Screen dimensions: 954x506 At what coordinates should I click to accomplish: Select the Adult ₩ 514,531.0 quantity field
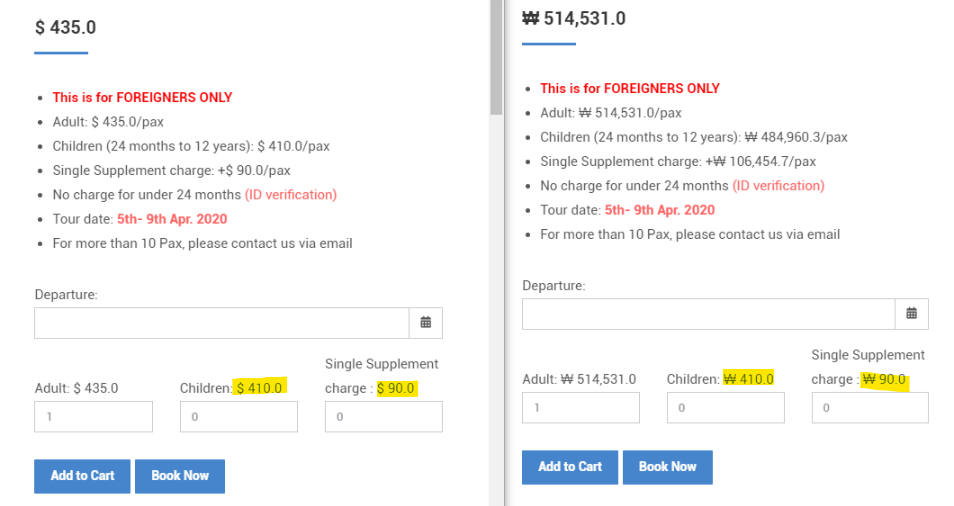tap(580, 408)
